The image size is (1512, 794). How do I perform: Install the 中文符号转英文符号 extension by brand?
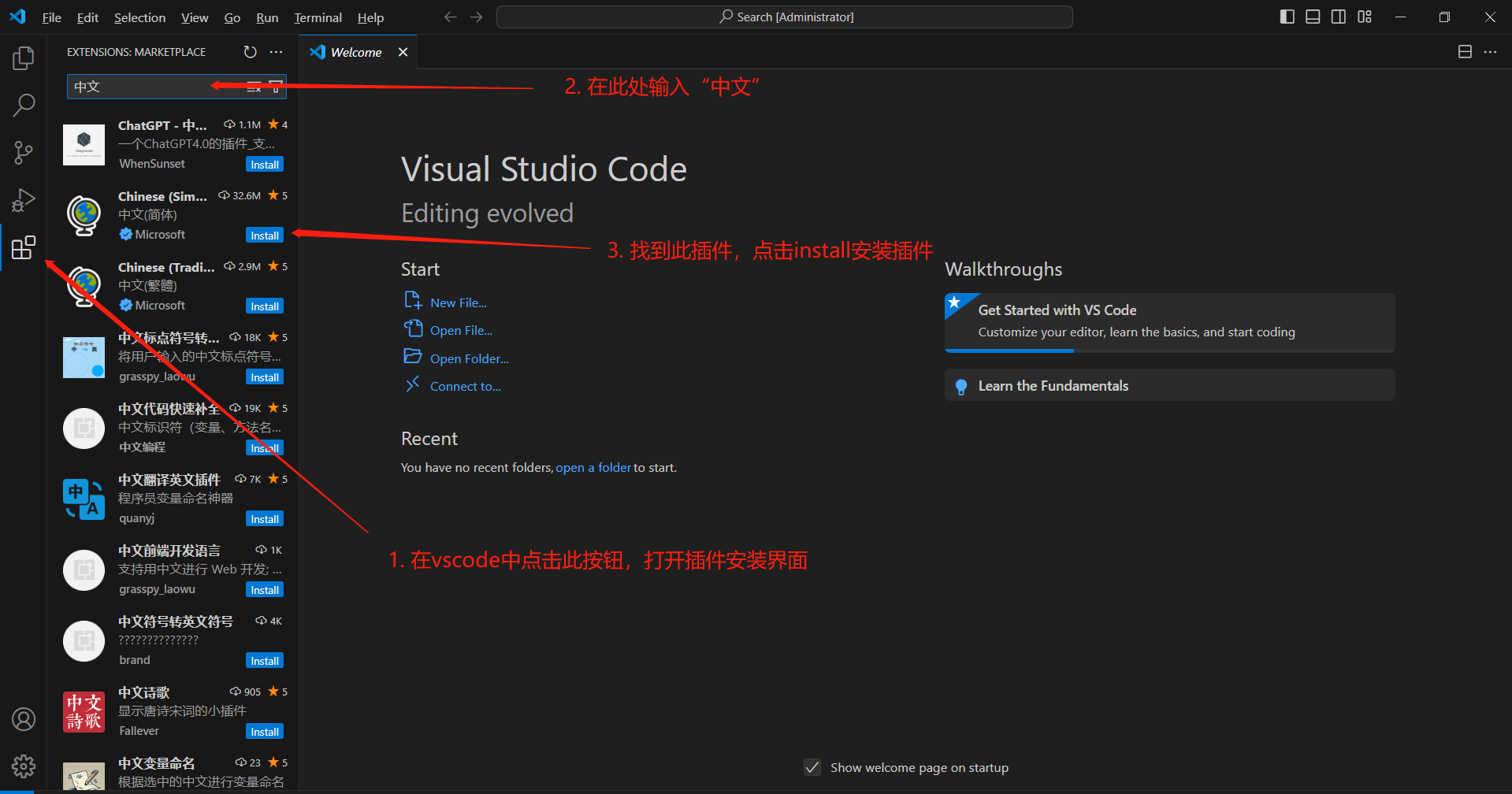pyautogui.click(x=265, y=661)
